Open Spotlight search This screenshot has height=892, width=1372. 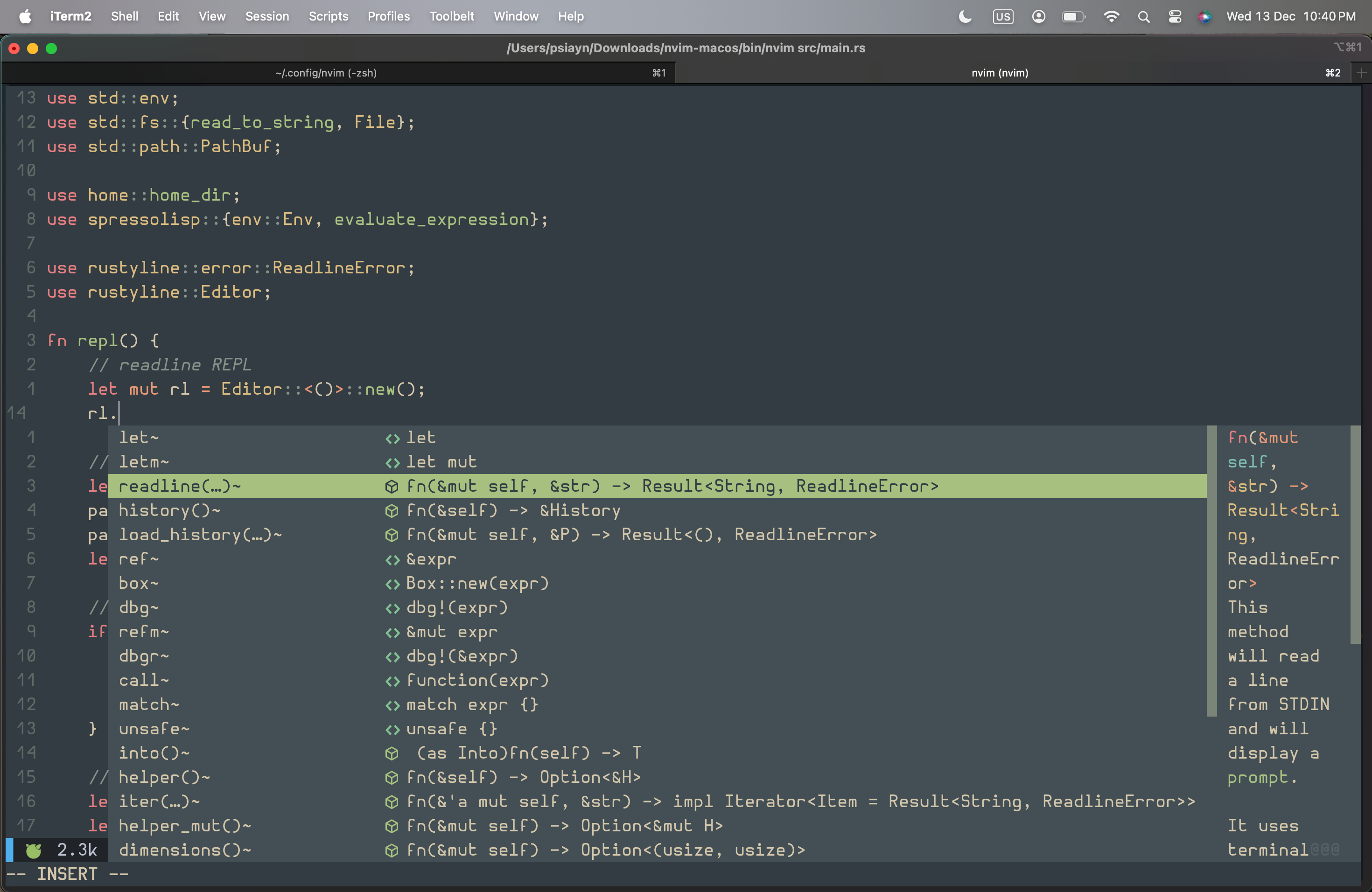pyautogui.click(x=1144, y=17)
